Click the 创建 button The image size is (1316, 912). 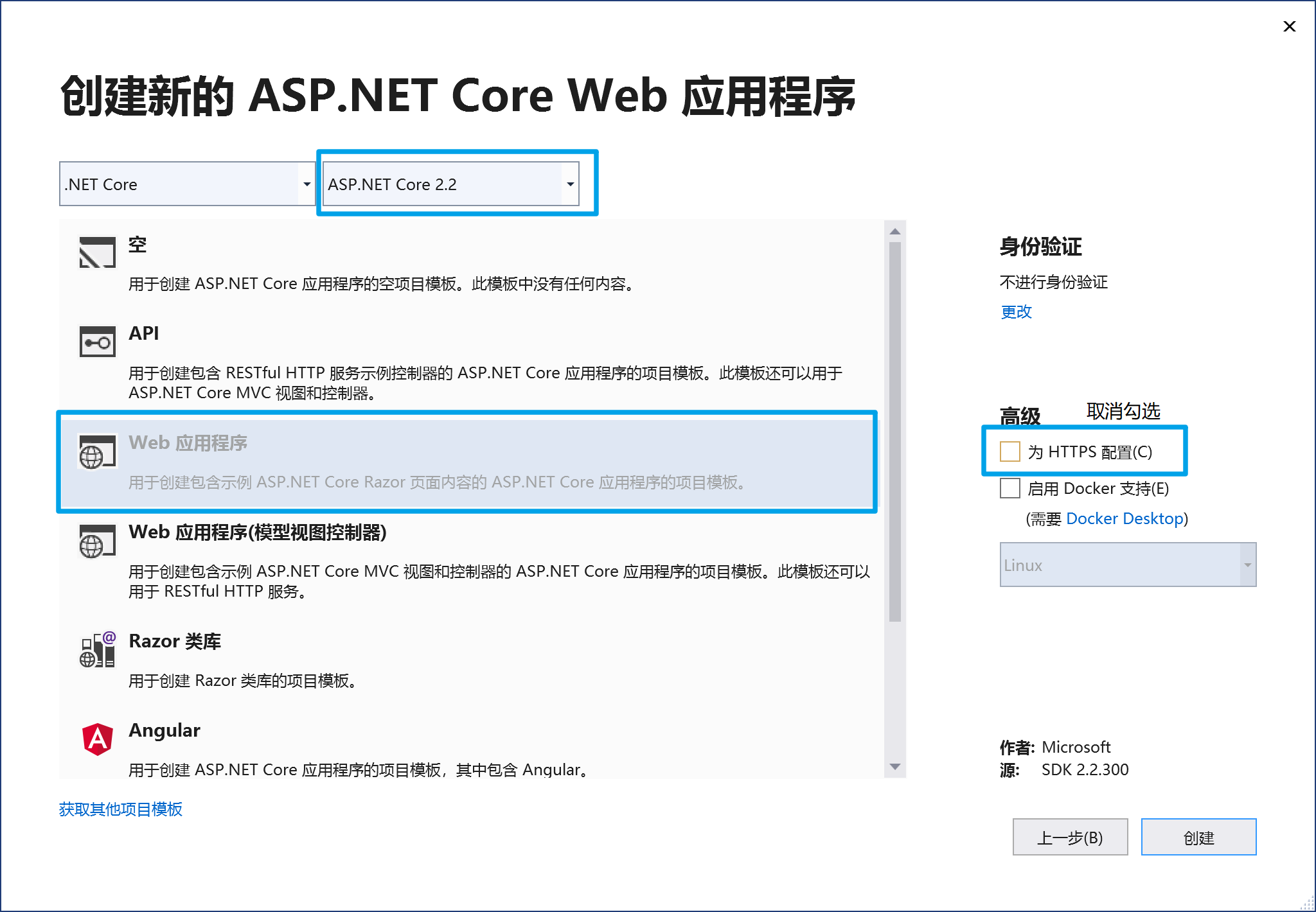pyautogui.click(x=1198, y=837)
